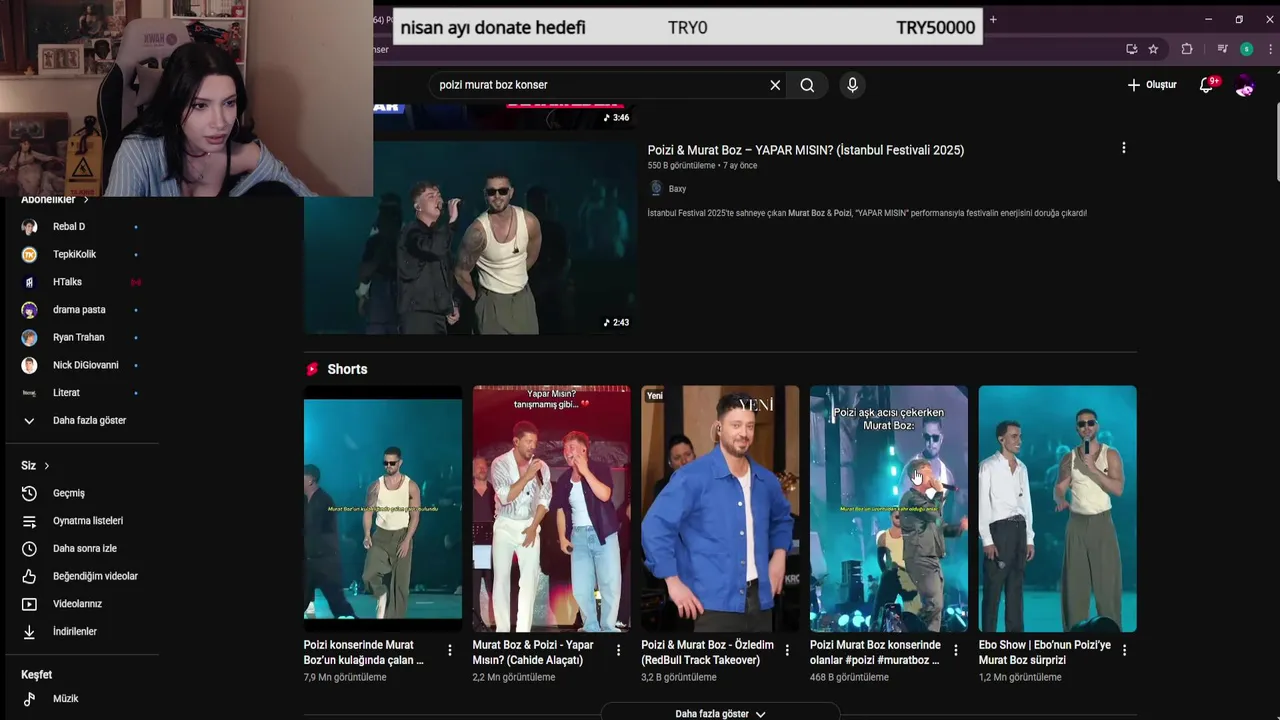1280x720 pixels.
Task: Expand shorts with the bottom Daha fazla göster button
Action: click(x=720, y=713)
